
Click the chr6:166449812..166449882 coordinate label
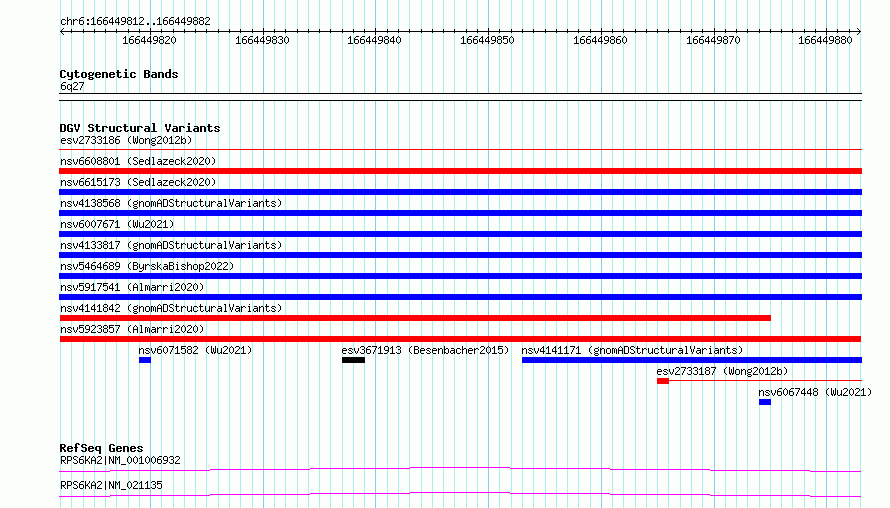[x=135, y=21]
